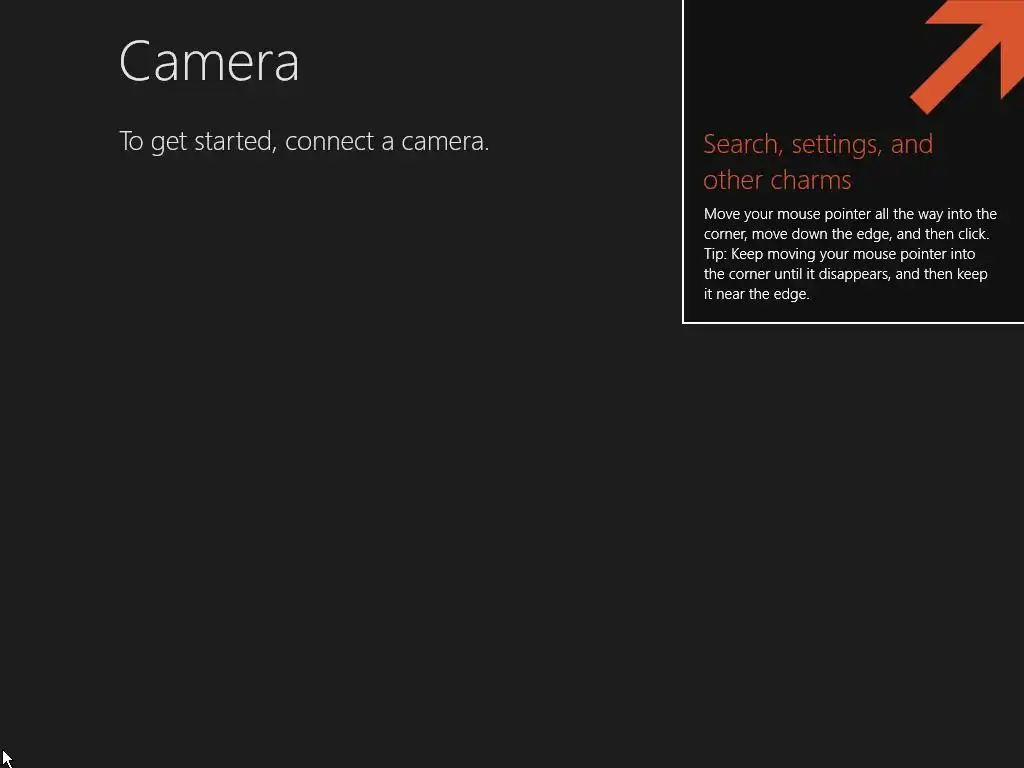The image size is (1024, 768).
Task: Click the 'Tip: Keep moving your mouse pointer' line
Action: [839, 254]
